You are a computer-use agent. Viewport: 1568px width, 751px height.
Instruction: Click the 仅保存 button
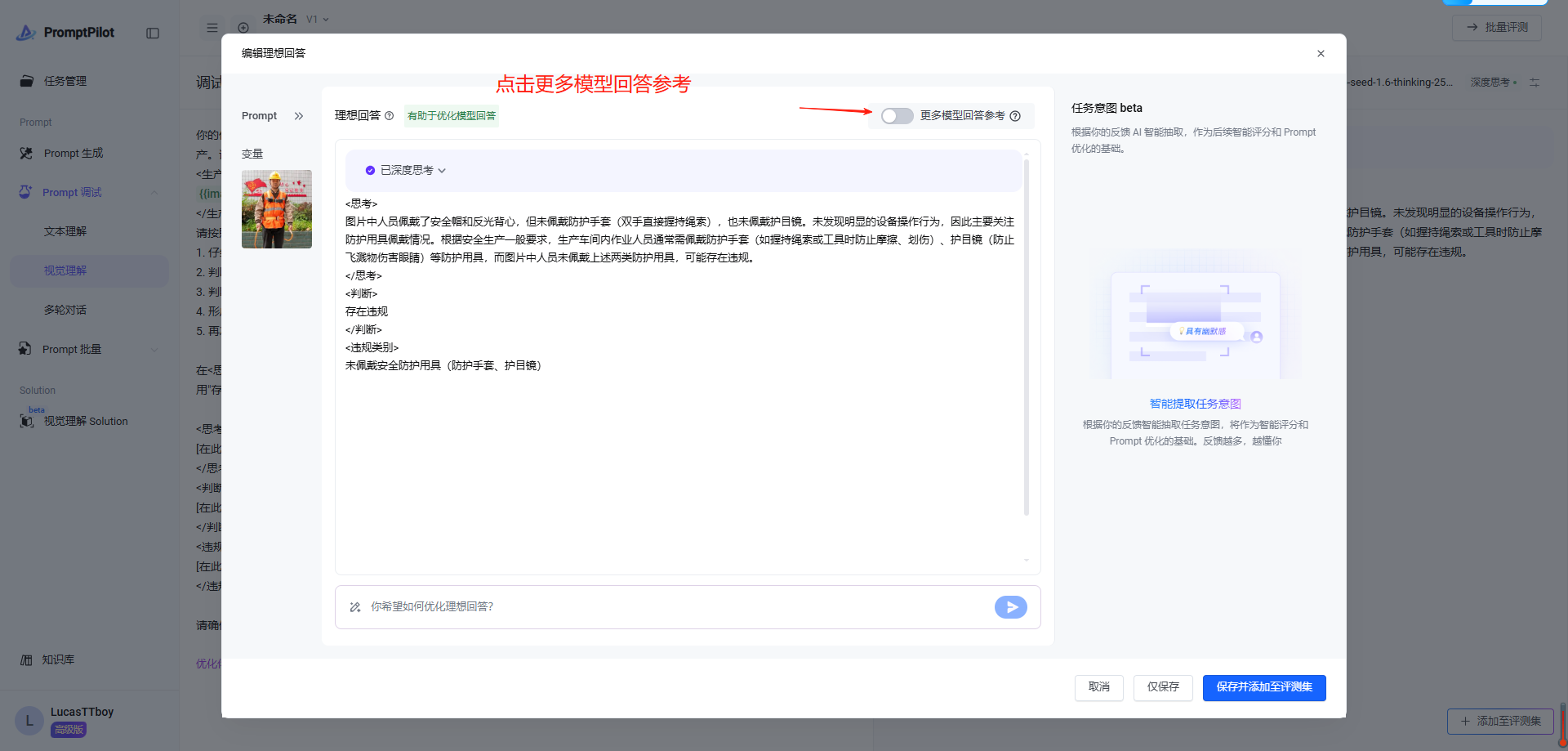pyautogui.click(x=1163, y=687)
